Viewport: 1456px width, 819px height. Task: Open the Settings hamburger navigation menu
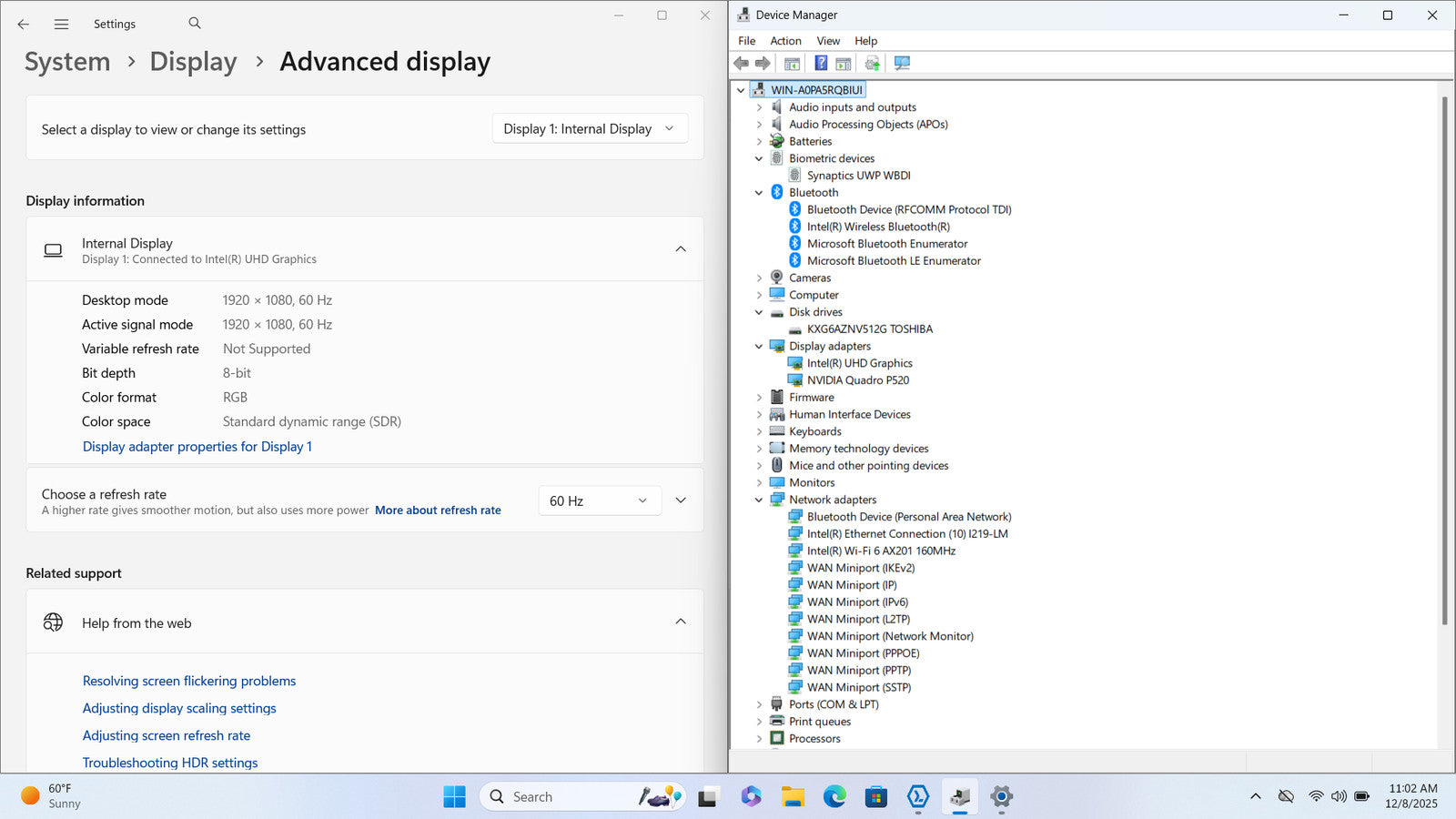(x=61, y=25)
